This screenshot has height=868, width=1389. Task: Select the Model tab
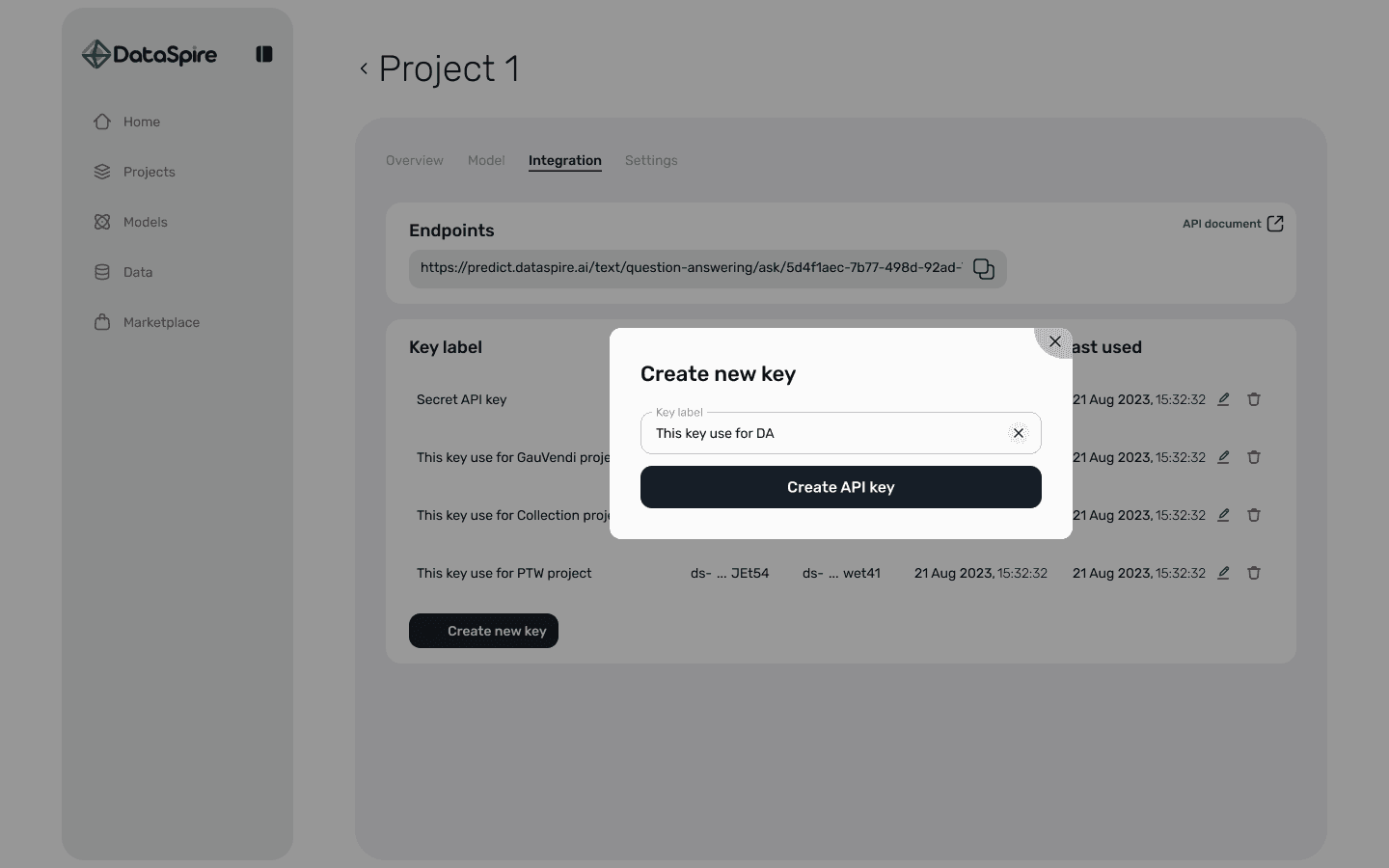click(486, 160)
